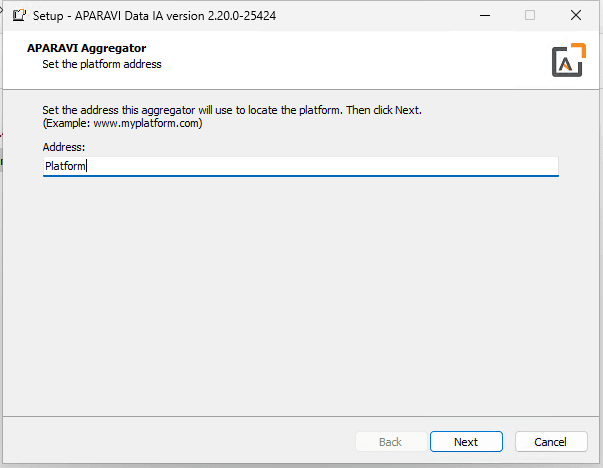
Task: Click the Setup installer icon in title bar
Action: coord(19,15)
